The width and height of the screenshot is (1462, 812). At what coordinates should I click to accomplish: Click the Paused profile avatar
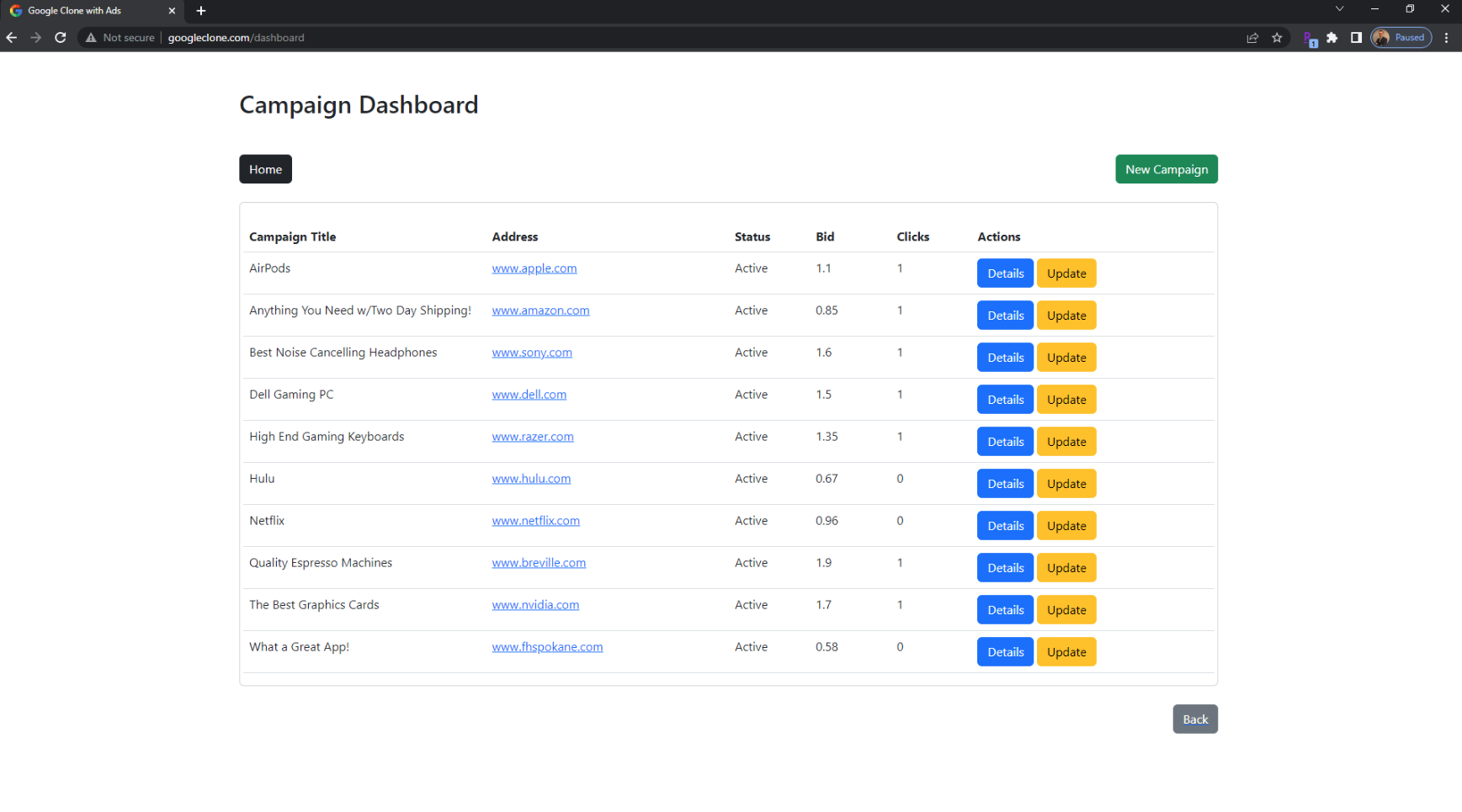(1401, 37)
